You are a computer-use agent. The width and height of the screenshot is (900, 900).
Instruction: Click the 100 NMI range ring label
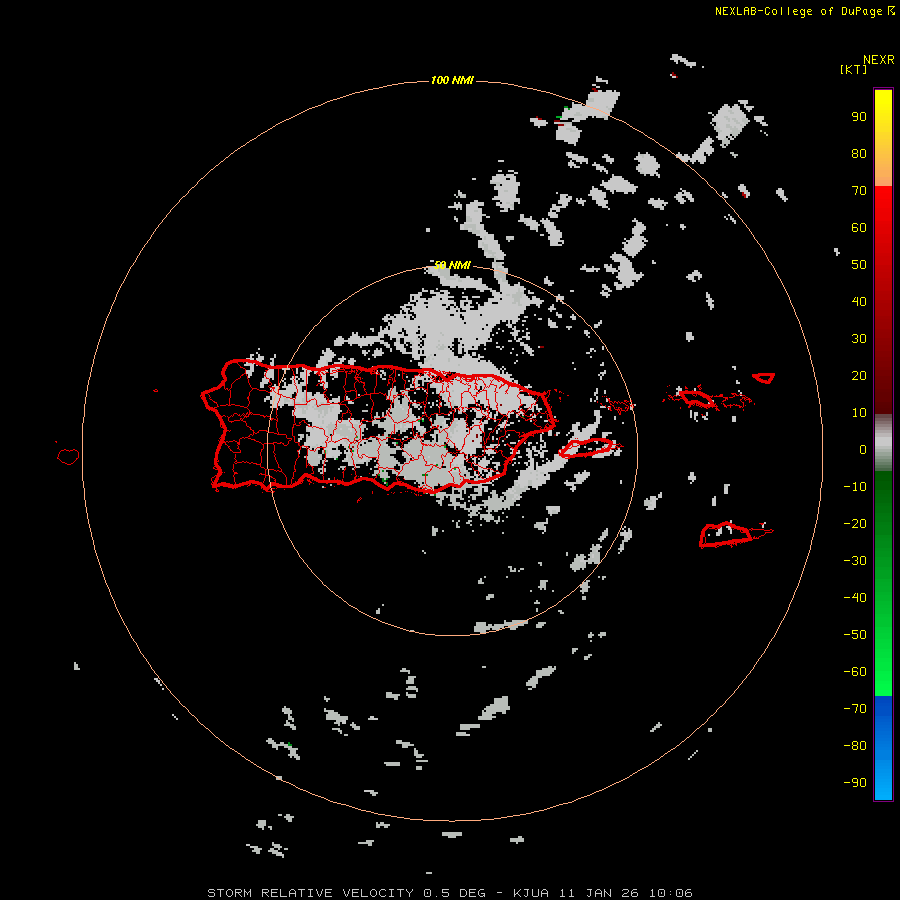tap(452, 80)
